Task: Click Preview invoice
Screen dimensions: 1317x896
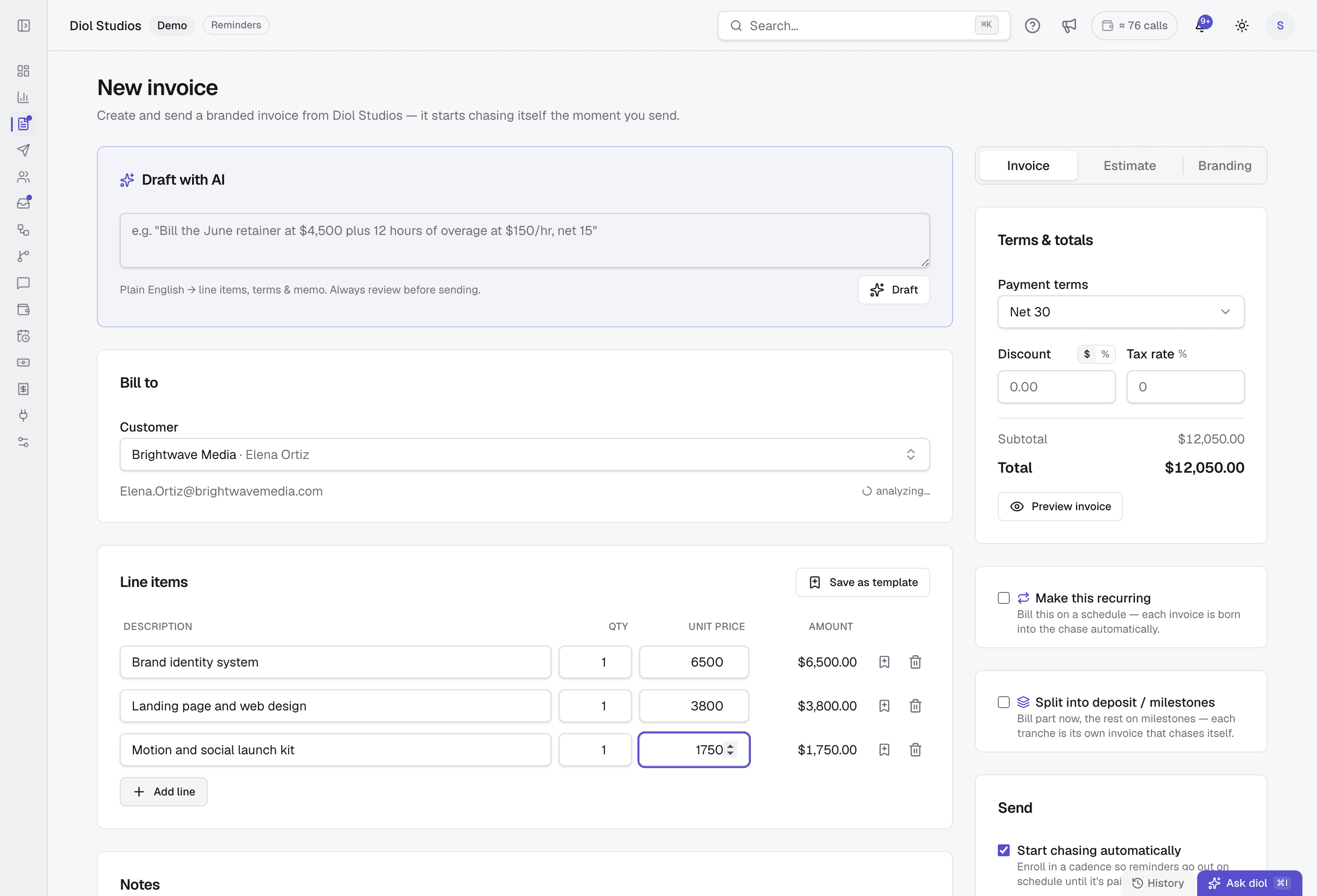Action: point(1060,507)
